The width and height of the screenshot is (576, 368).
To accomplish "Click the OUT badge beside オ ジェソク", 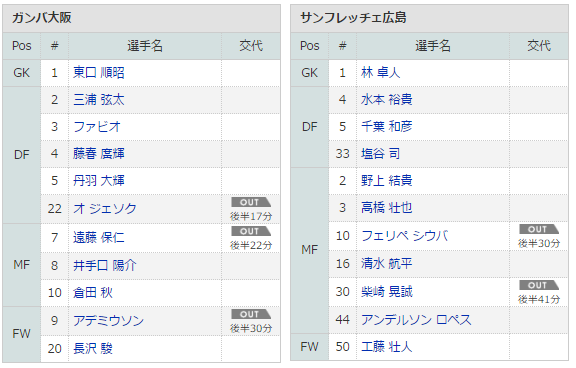I will [251, 202].
